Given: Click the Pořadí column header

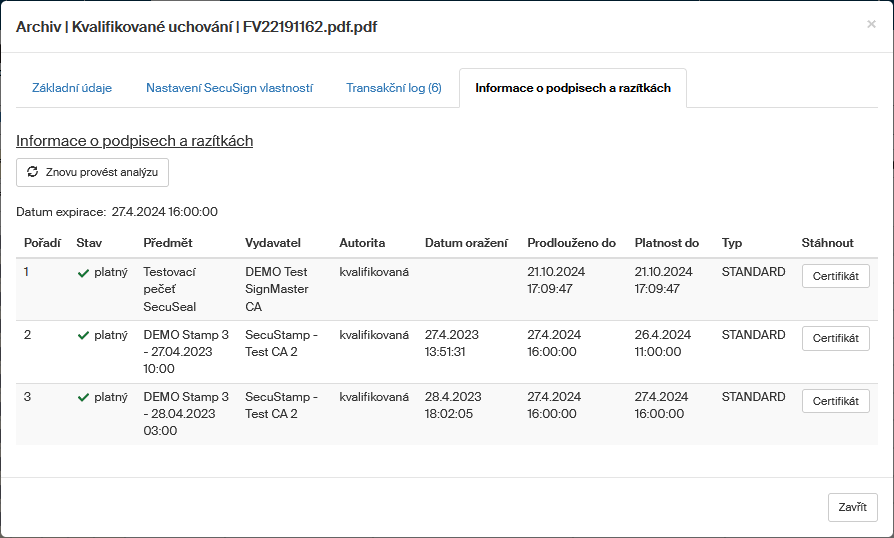Looking at the screenshot, I should click(x=42, y=243).
